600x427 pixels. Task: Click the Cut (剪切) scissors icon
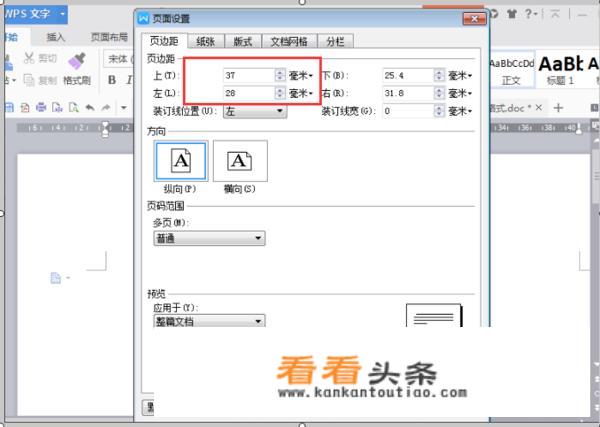point(29,58)
